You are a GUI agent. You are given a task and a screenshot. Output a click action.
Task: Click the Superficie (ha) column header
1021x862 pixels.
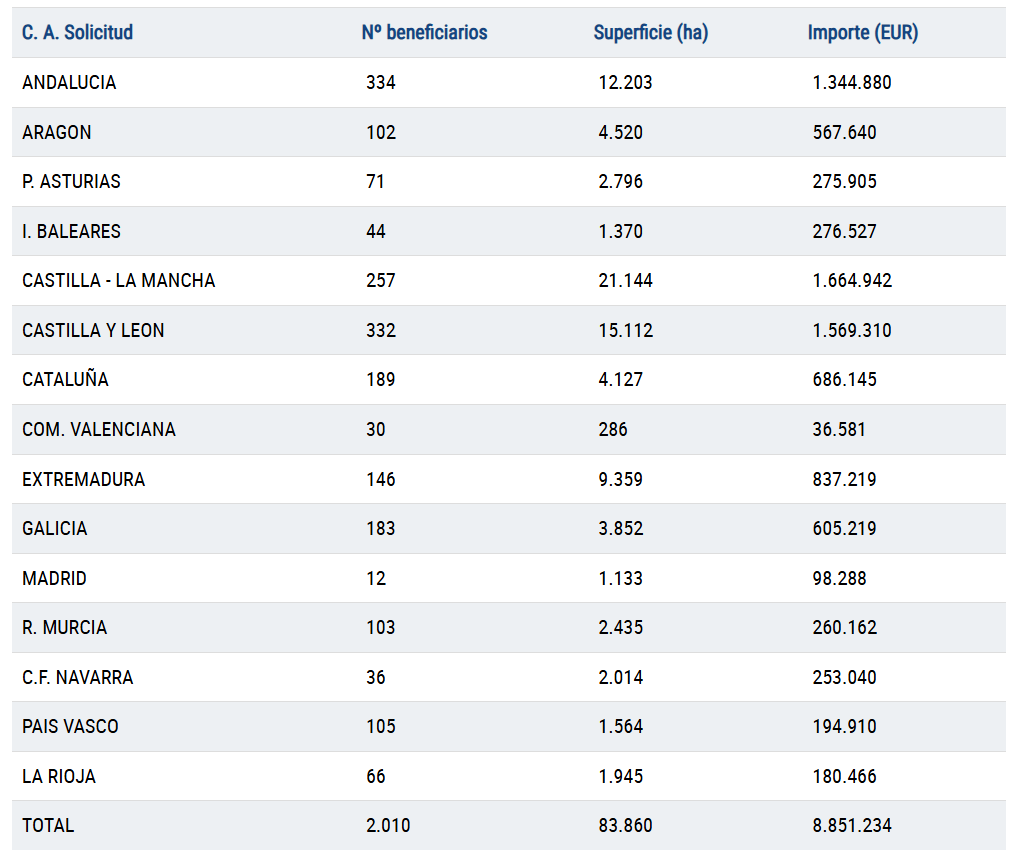point(650,33)
